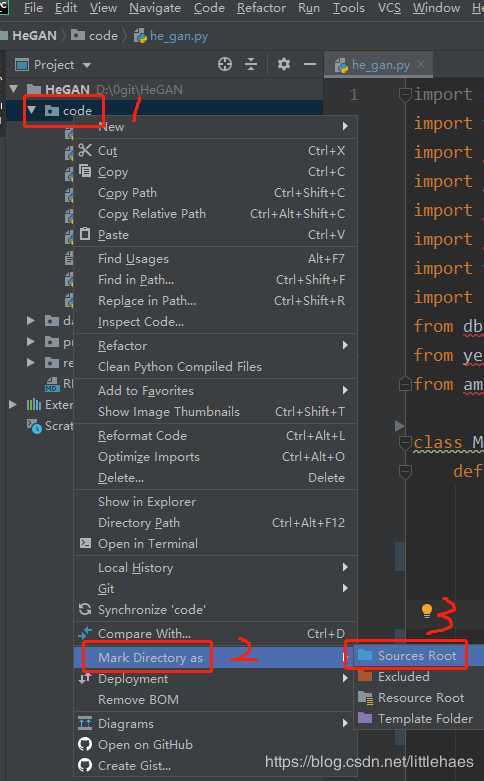Viewport: 484px width, 781px height.
Task: Click the Open on GitHub icon
Action: [85, 744]
